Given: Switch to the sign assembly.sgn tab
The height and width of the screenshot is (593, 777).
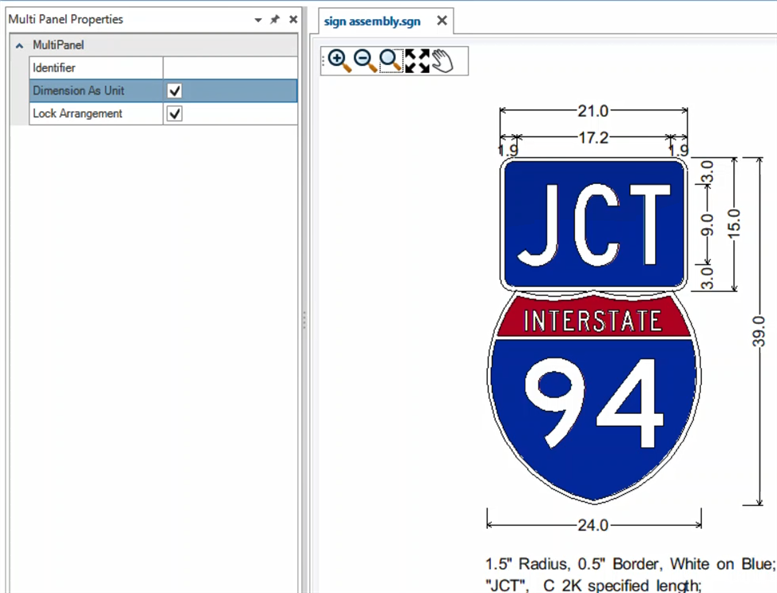Looking at the screenshot, I should [x=372, y=21].
